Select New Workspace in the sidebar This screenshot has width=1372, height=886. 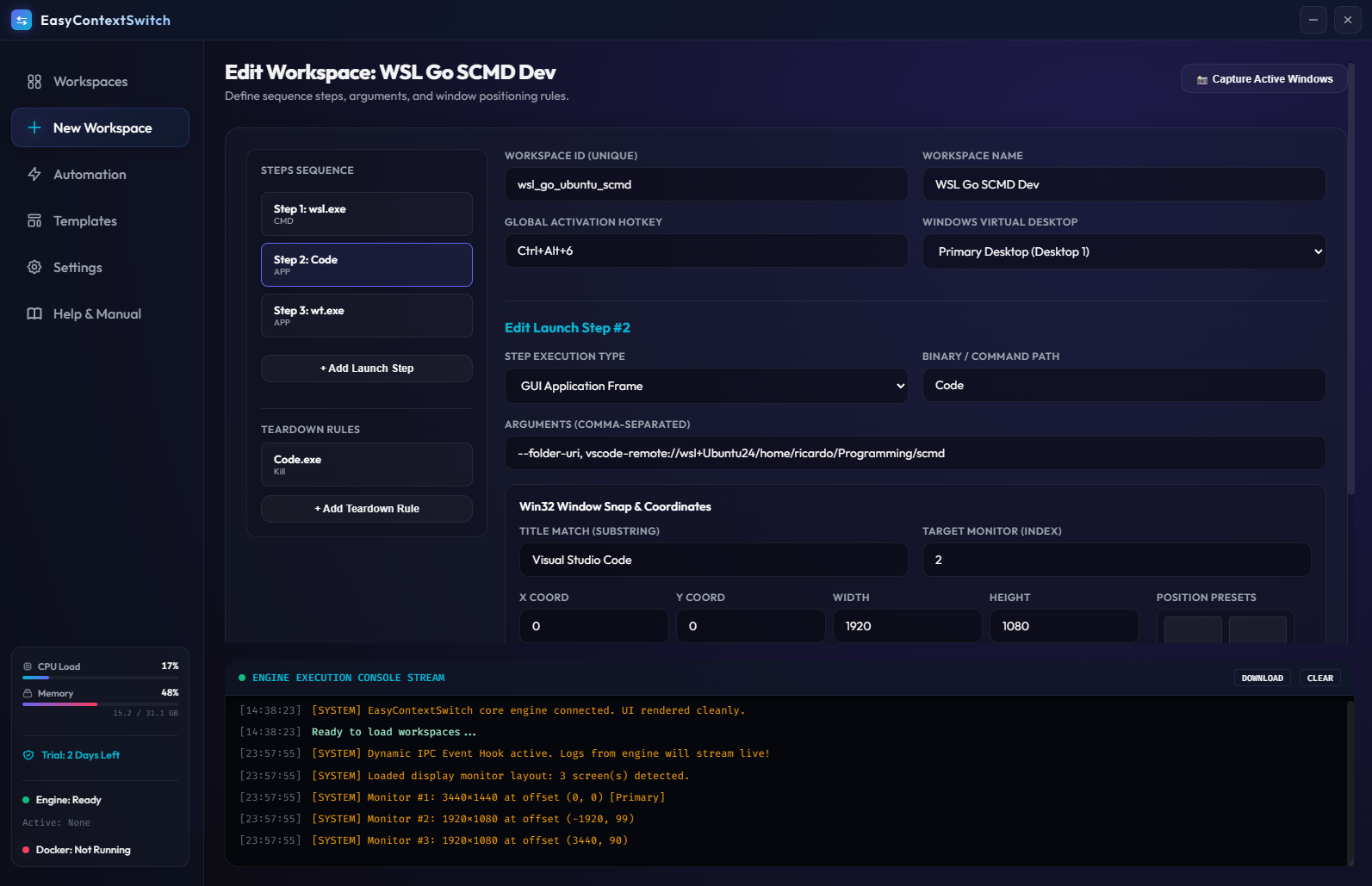100,127
